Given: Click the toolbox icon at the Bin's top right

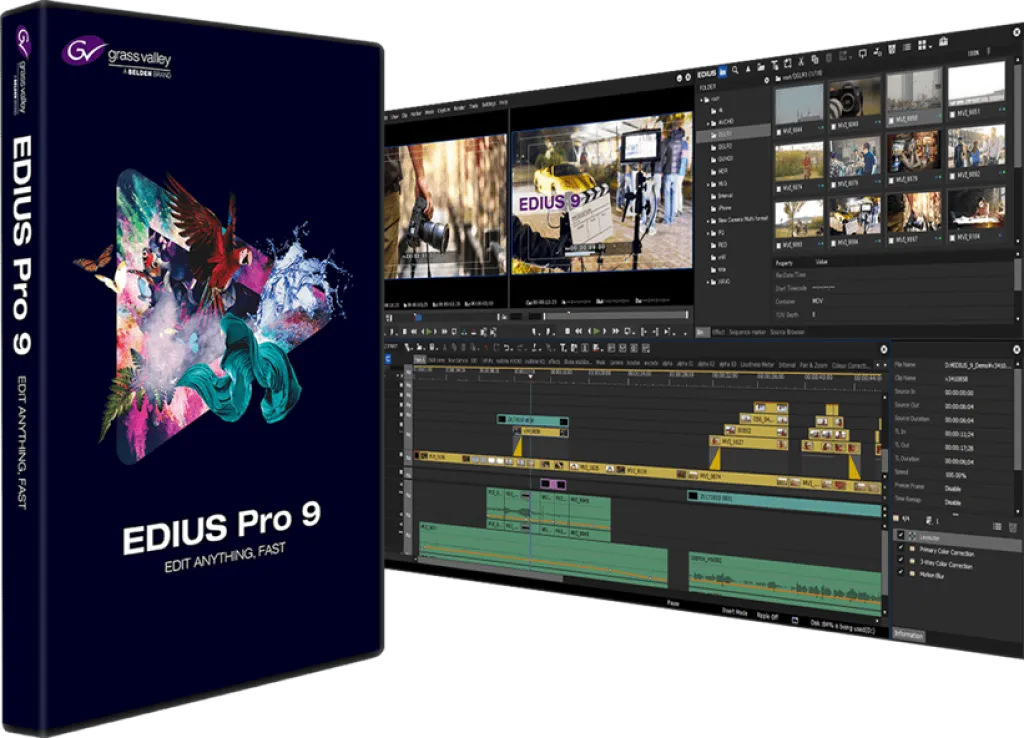Looking at the screenshot, I should pyautogui.click(x=944, y=41).
